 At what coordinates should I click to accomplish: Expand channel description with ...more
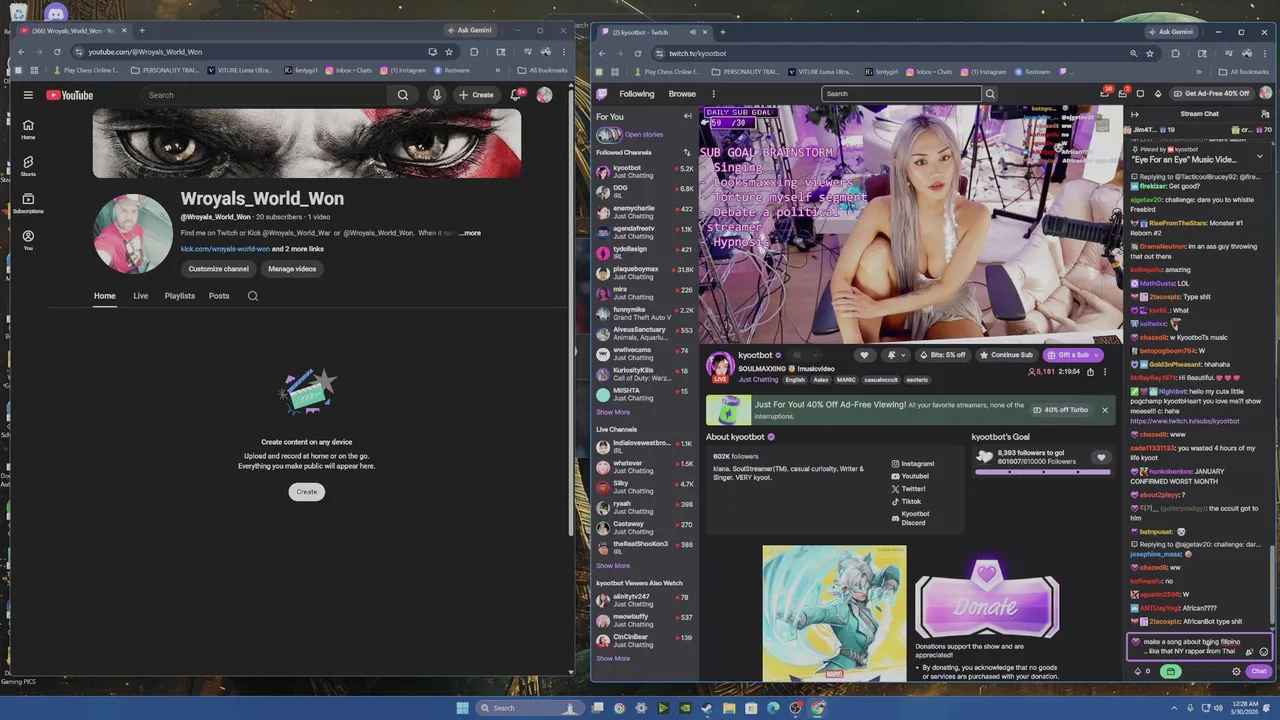(469, 233)
